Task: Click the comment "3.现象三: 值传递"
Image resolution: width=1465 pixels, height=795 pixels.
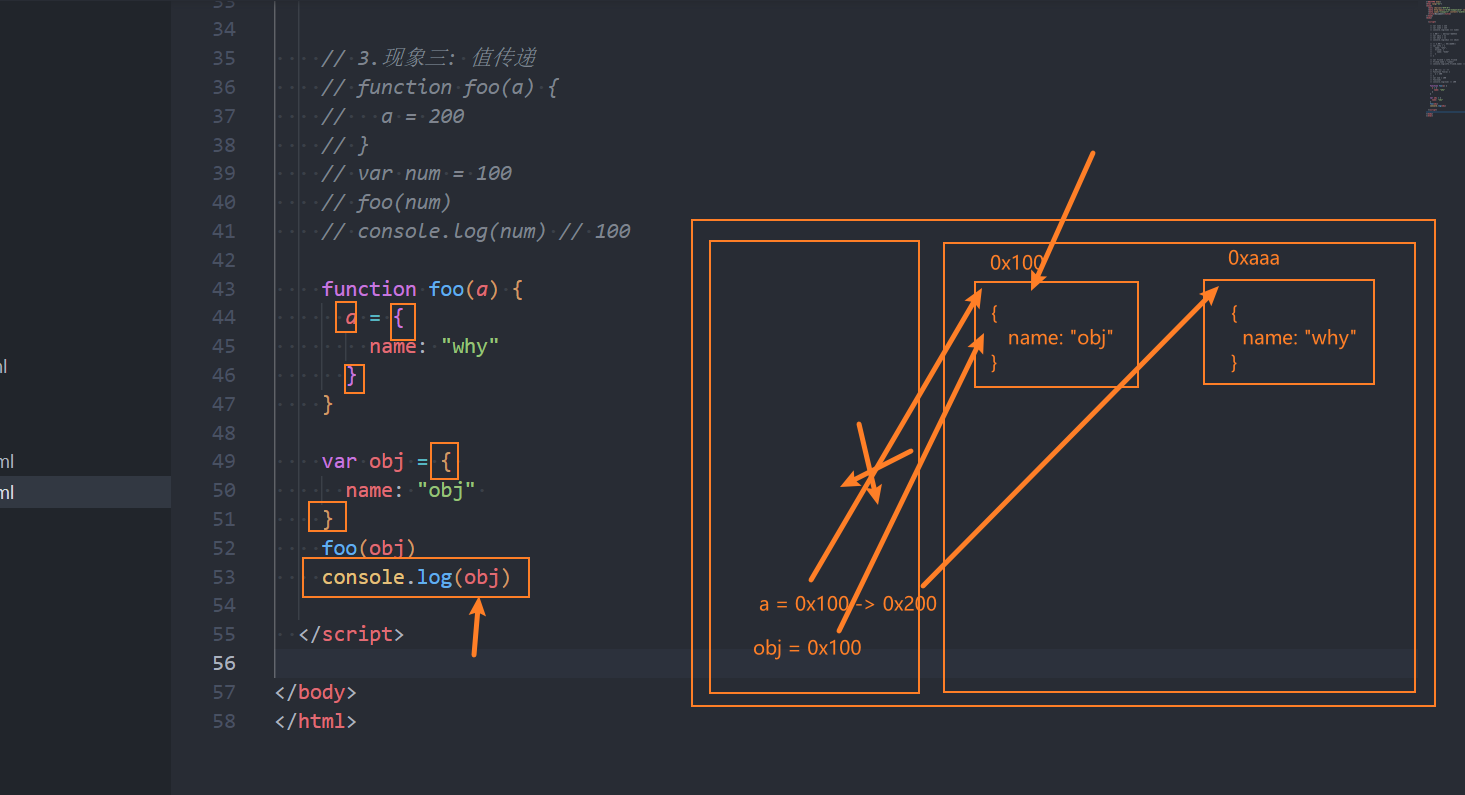Action: coord(429,58)
